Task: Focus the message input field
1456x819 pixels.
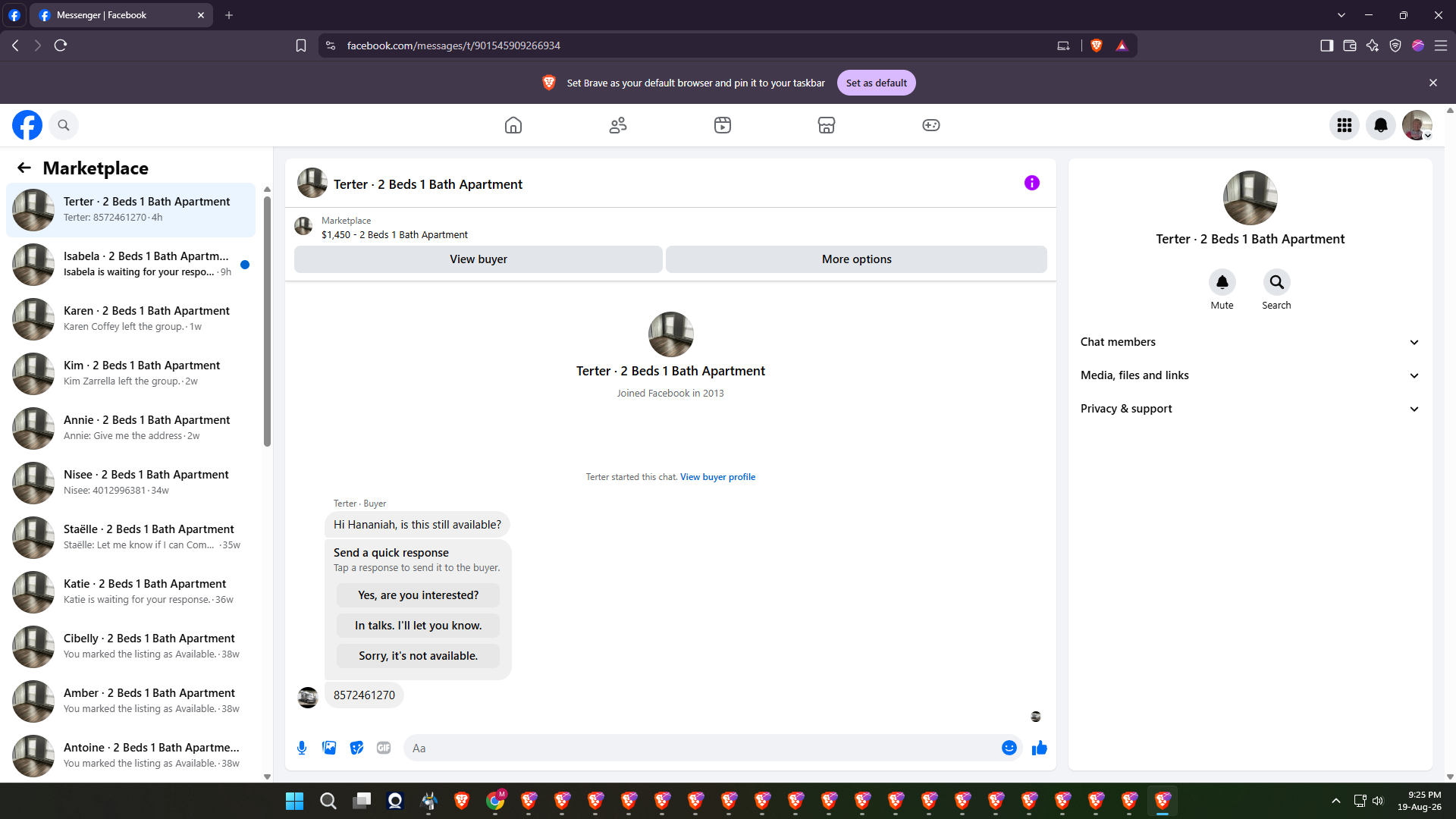Action: [x=713, y=748]
